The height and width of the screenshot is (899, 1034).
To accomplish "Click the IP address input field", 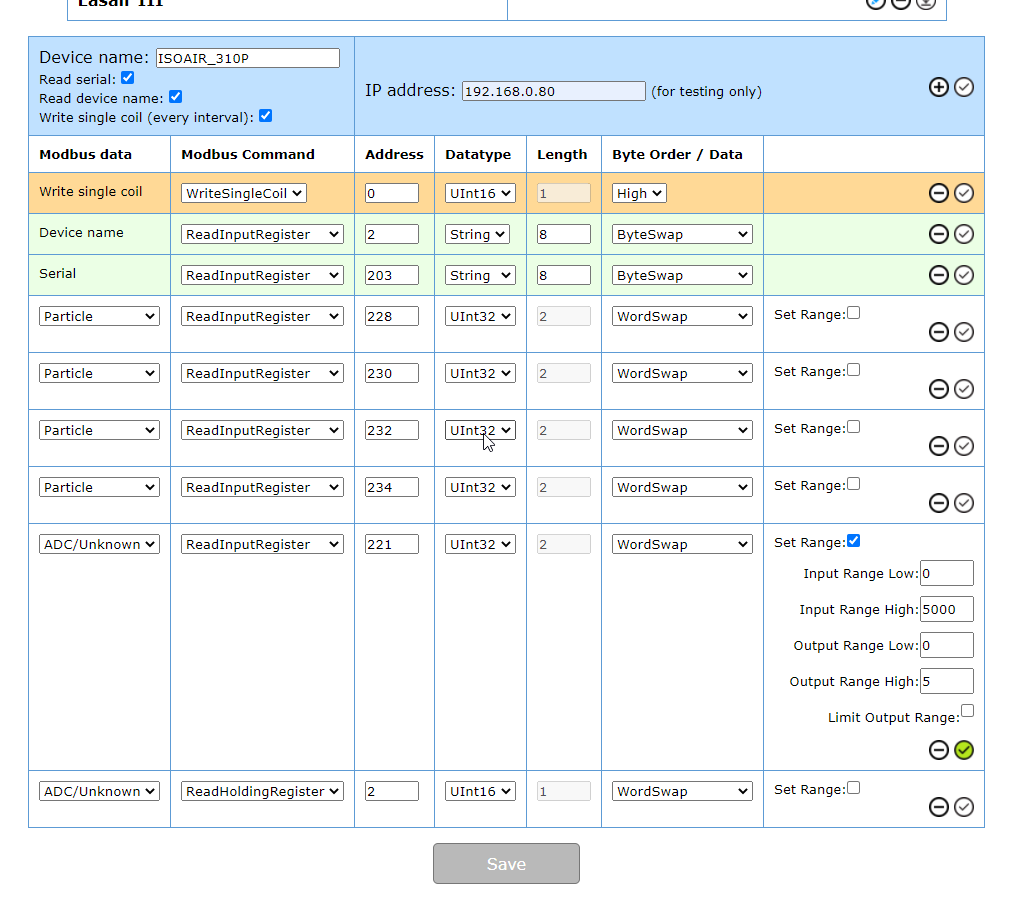I will (x=553, y=91).
